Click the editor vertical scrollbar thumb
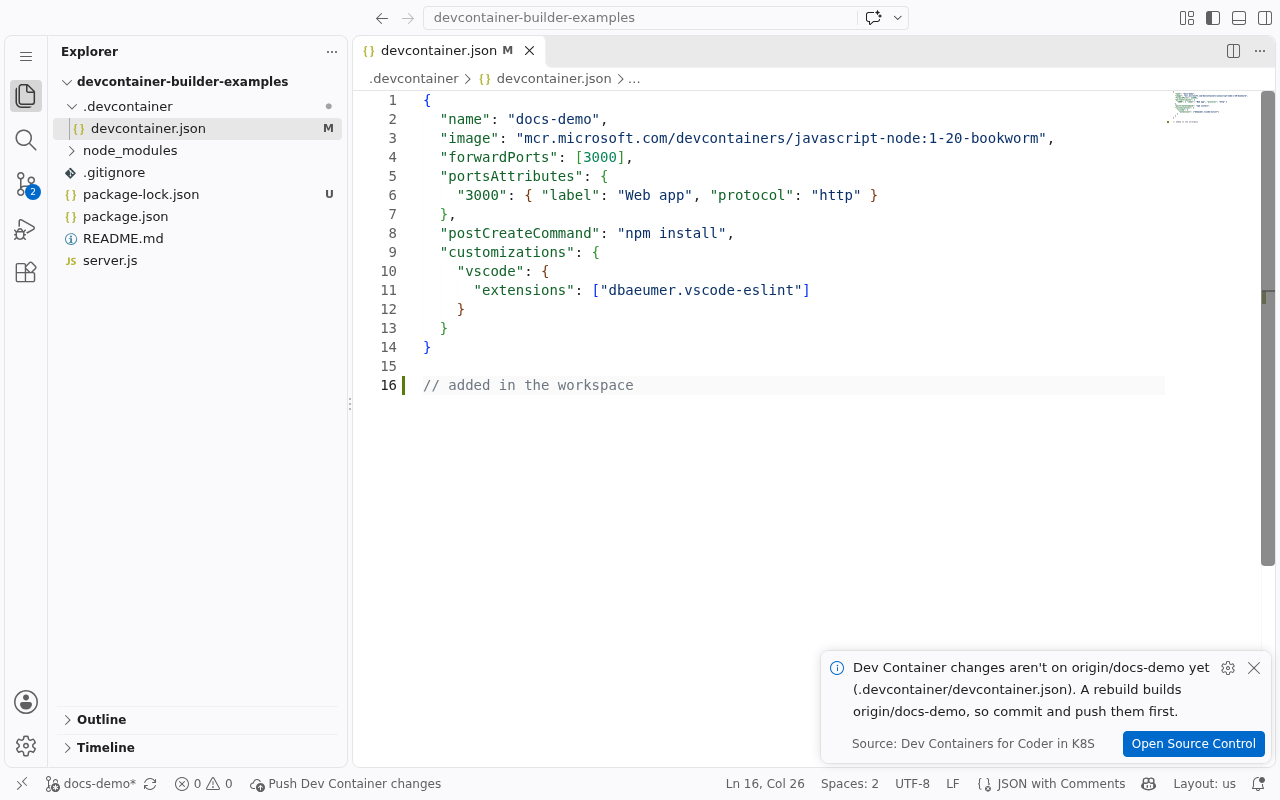 1268,328
